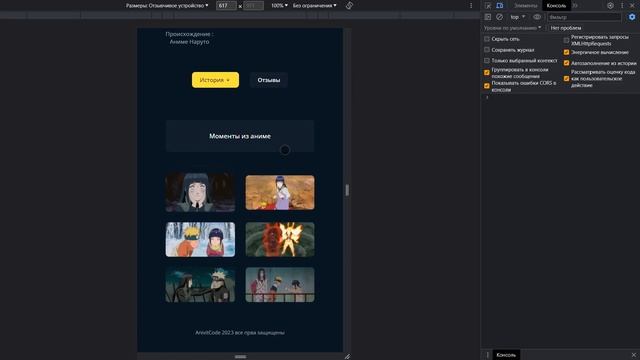Select the 'Консоль' tab in the bottom drawer
The image size is (640, 360).
tap(506, 355)
